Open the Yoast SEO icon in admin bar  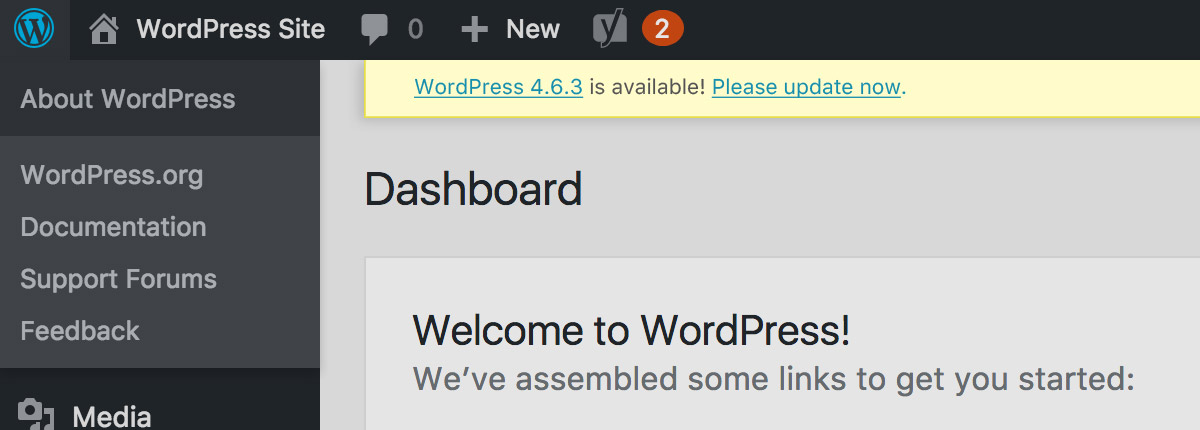tap(610, 29)
